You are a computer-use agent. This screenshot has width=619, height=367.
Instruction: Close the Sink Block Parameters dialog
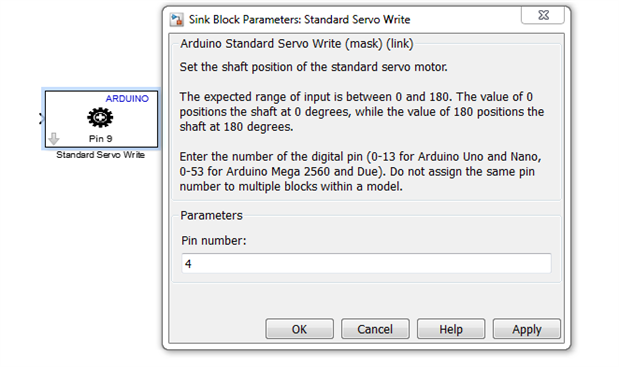pyautogui.click(x=543, y=15)
